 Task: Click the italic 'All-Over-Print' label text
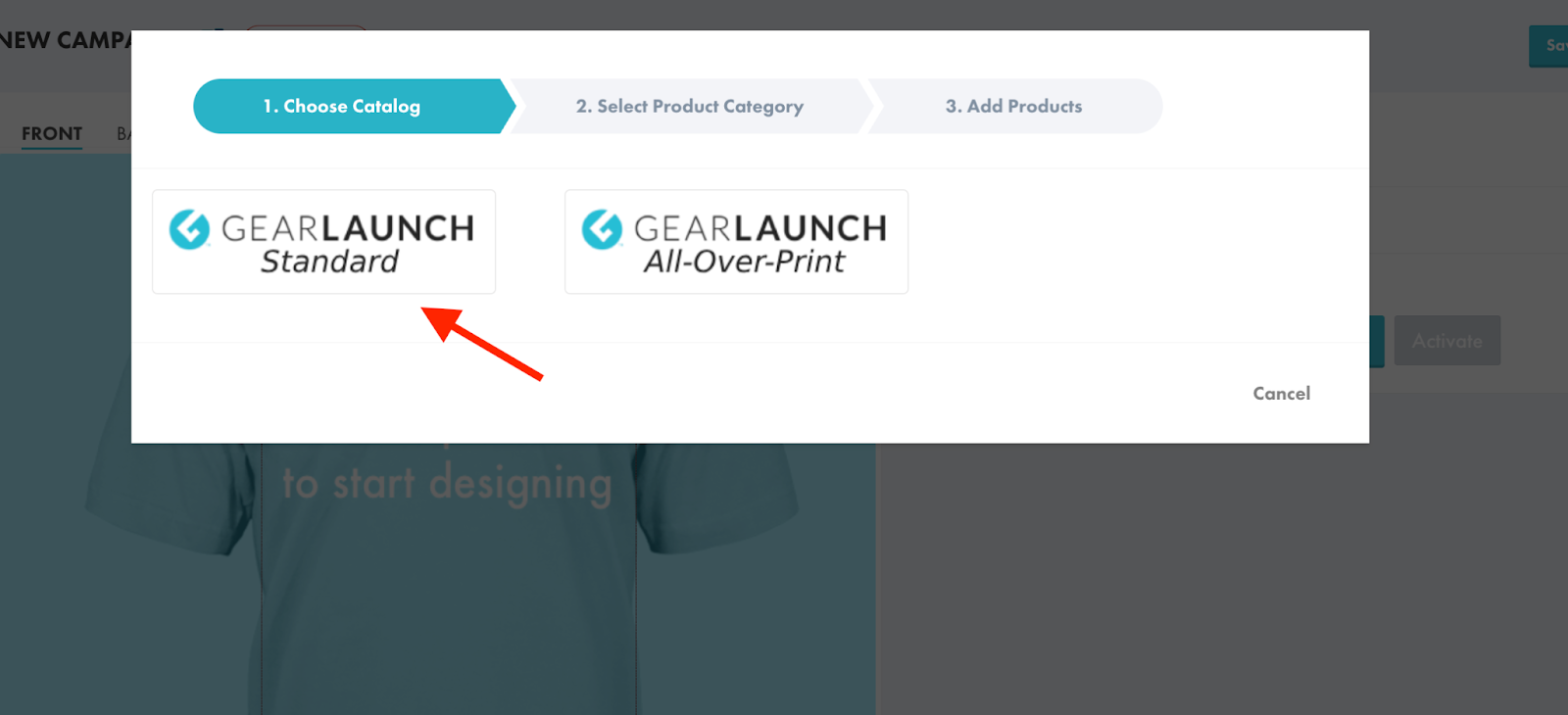tap(744, 262)
